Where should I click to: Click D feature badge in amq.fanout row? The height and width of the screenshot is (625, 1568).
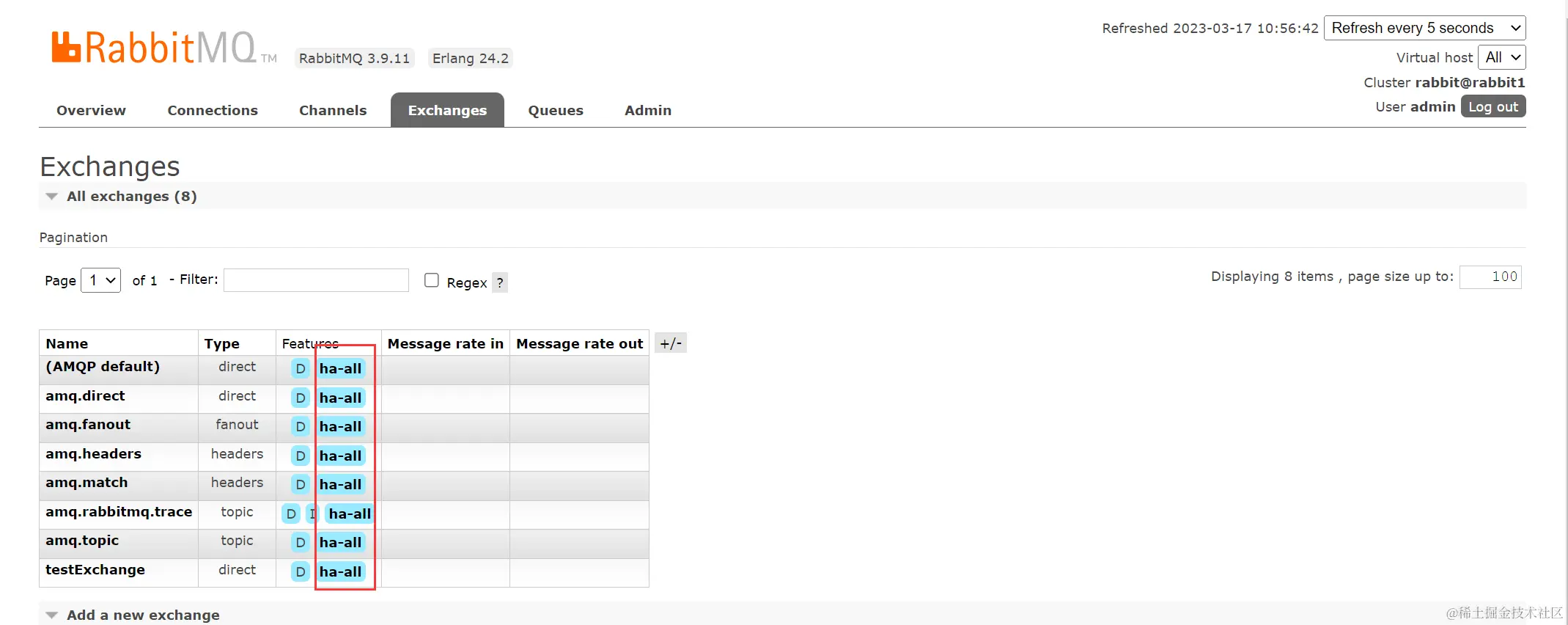300,426
